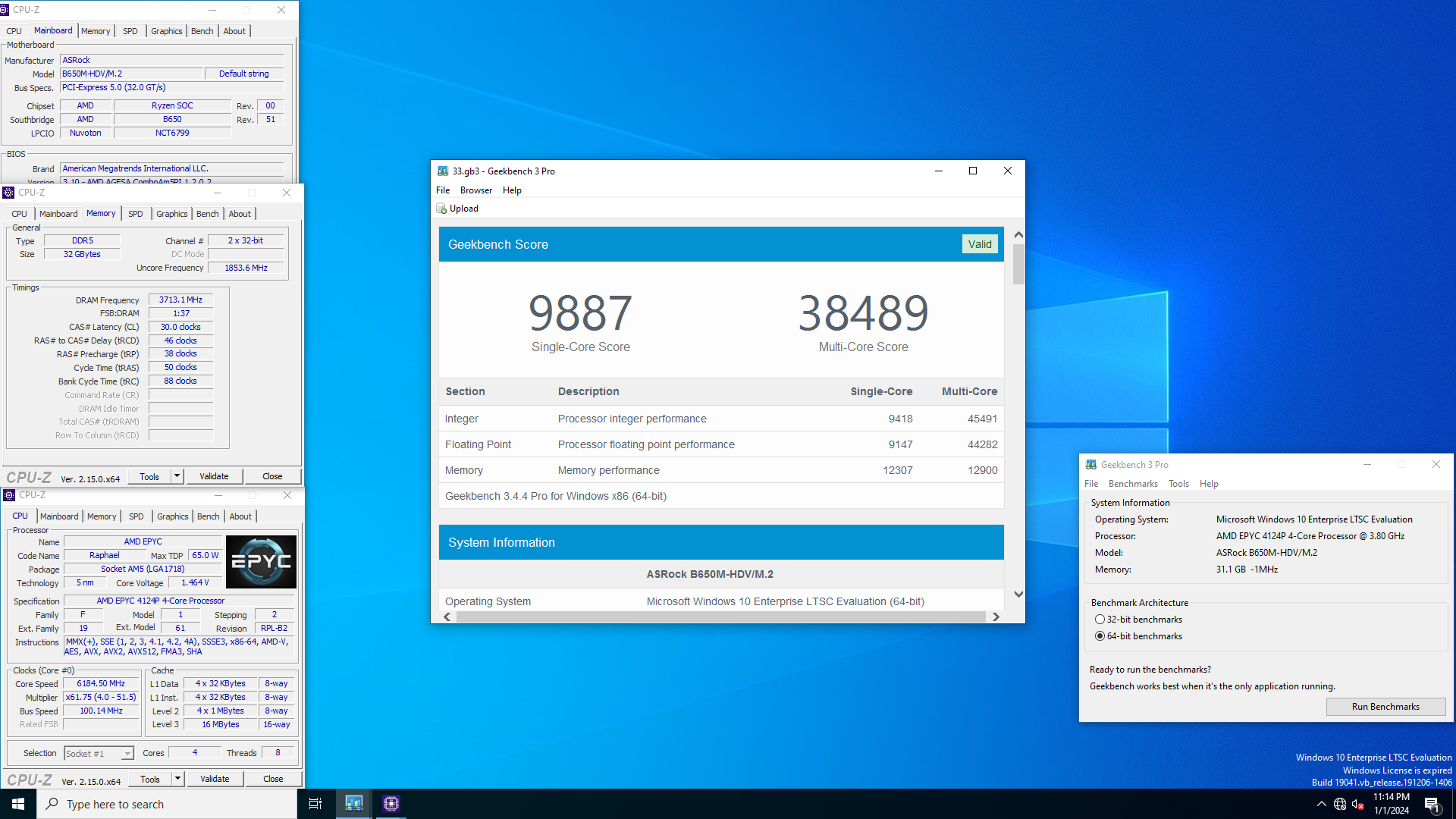Click the Geekbench 33.gb3 window title icon

(x=443, y=171)
